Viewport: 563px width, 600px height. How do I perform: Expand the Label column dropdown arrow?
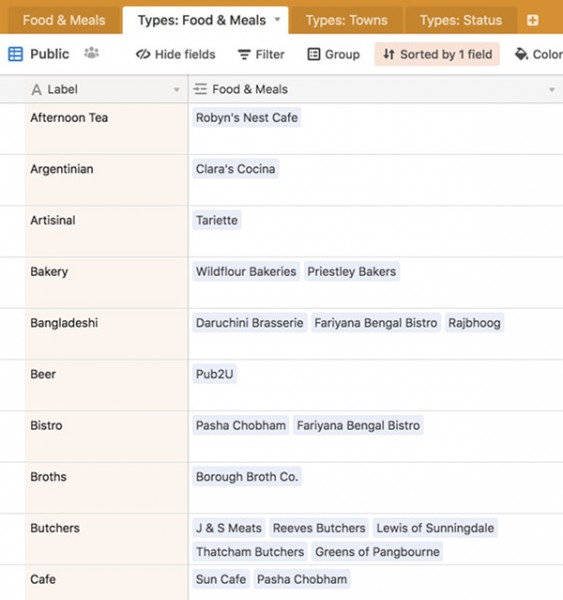(176, 90)
